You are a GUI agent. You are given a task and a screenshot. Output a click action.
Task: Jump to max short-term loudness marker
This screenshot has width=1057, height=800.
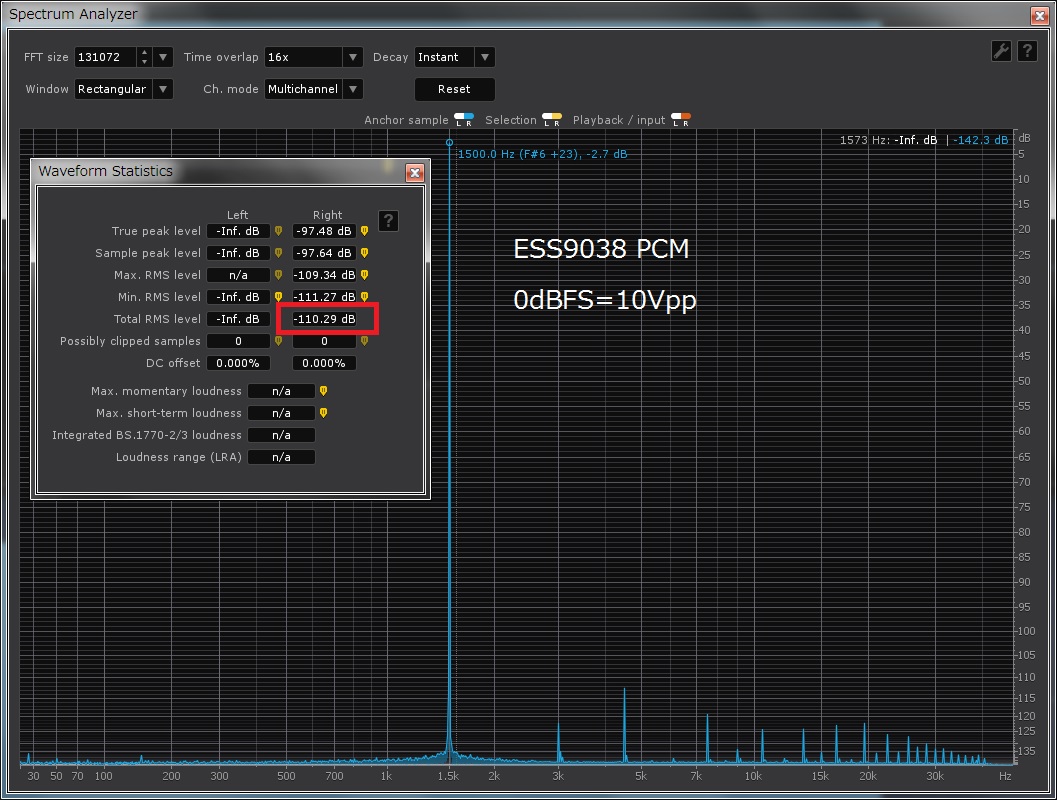pyautogui.click(x=324, y=413)
